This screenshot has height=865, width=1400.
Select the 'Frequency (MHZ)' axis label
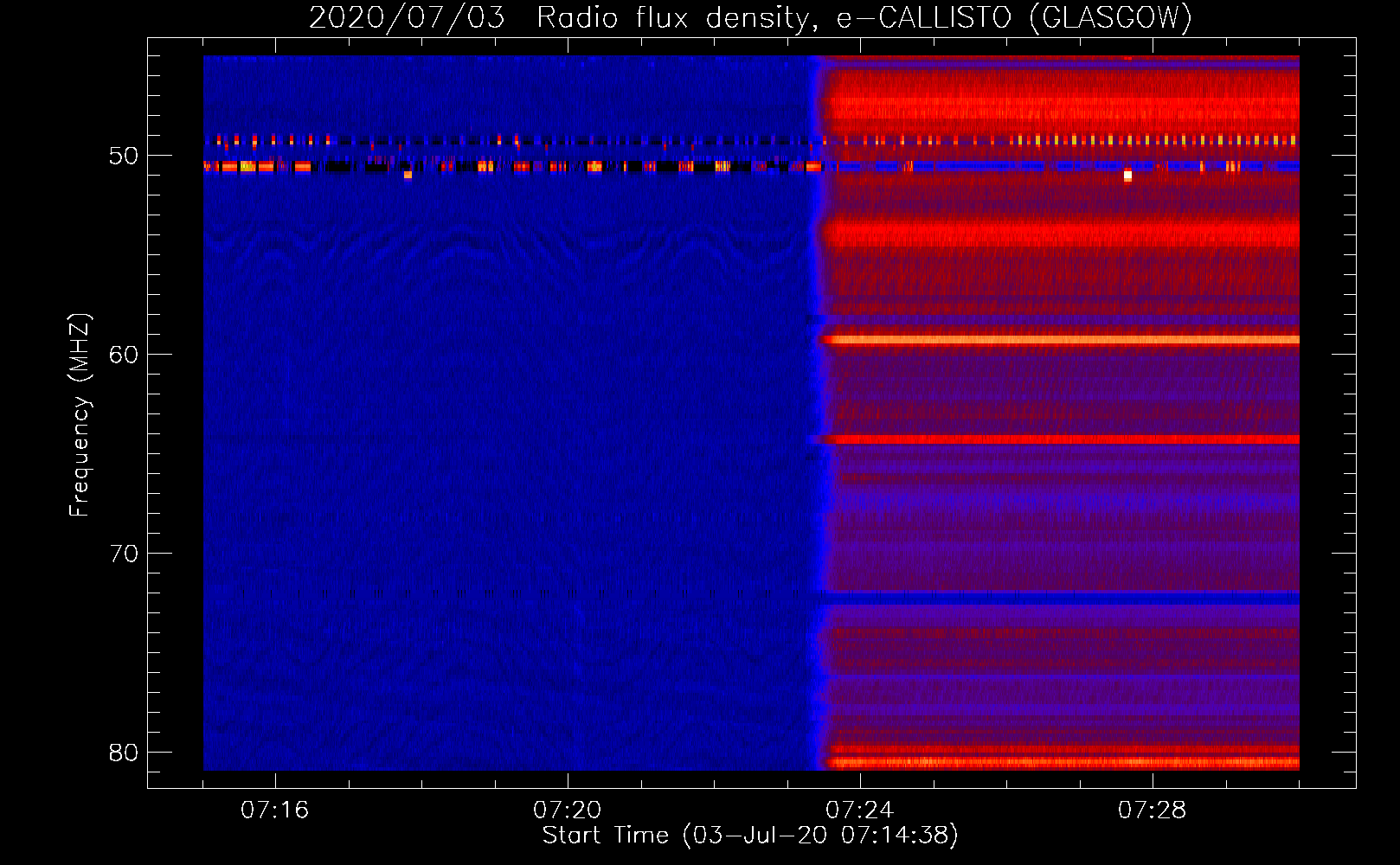[x=79, y=415]
